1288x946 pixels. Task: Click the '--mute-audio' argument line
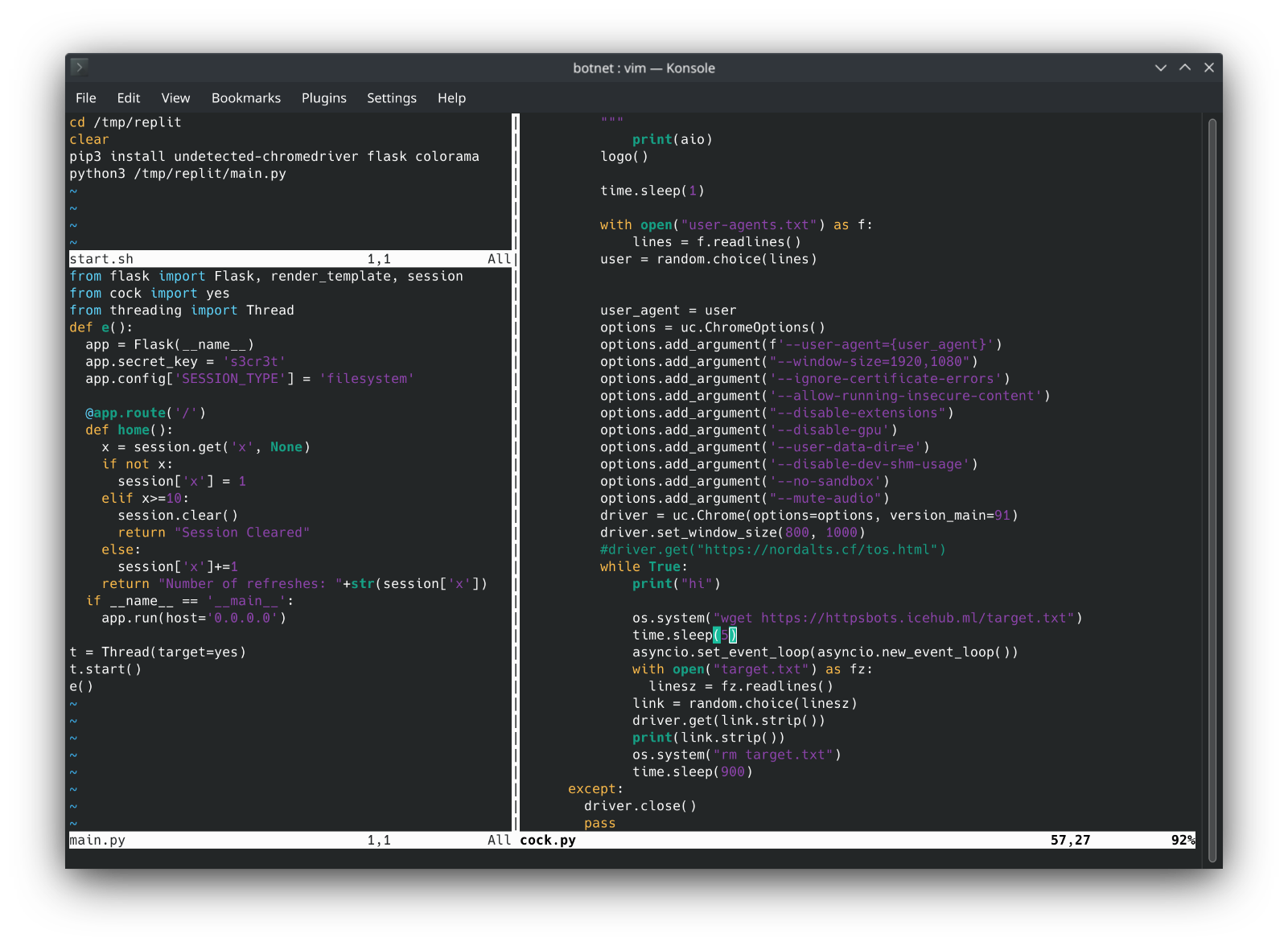click(745, 499)
